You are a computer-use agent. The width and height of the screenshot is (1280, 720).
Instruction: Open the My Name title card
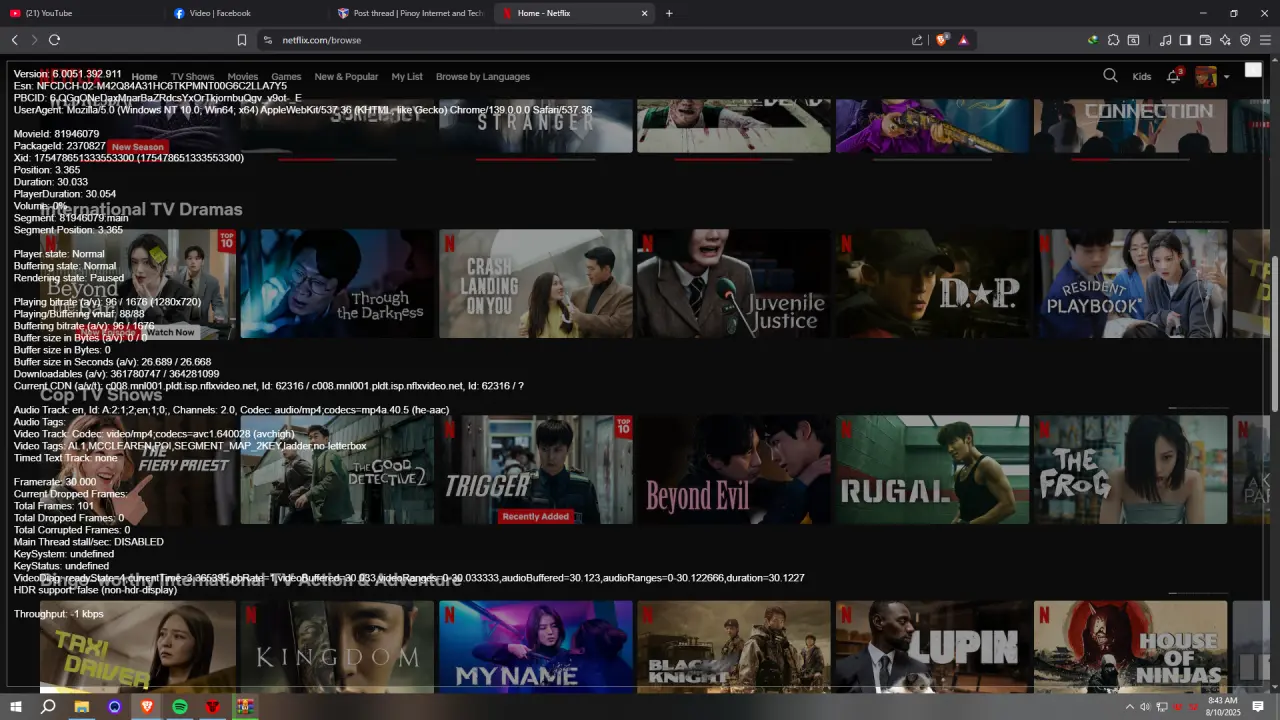[535, 646]
